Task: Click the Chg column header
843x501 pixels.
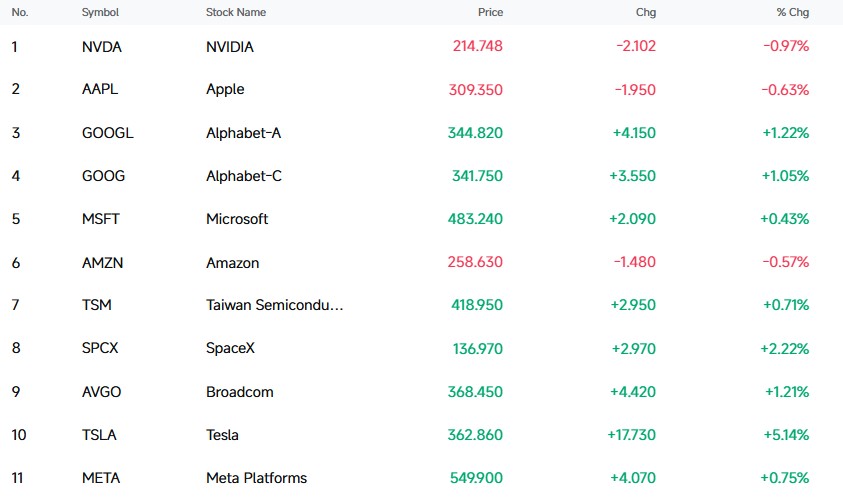Action: click(646, 12)
